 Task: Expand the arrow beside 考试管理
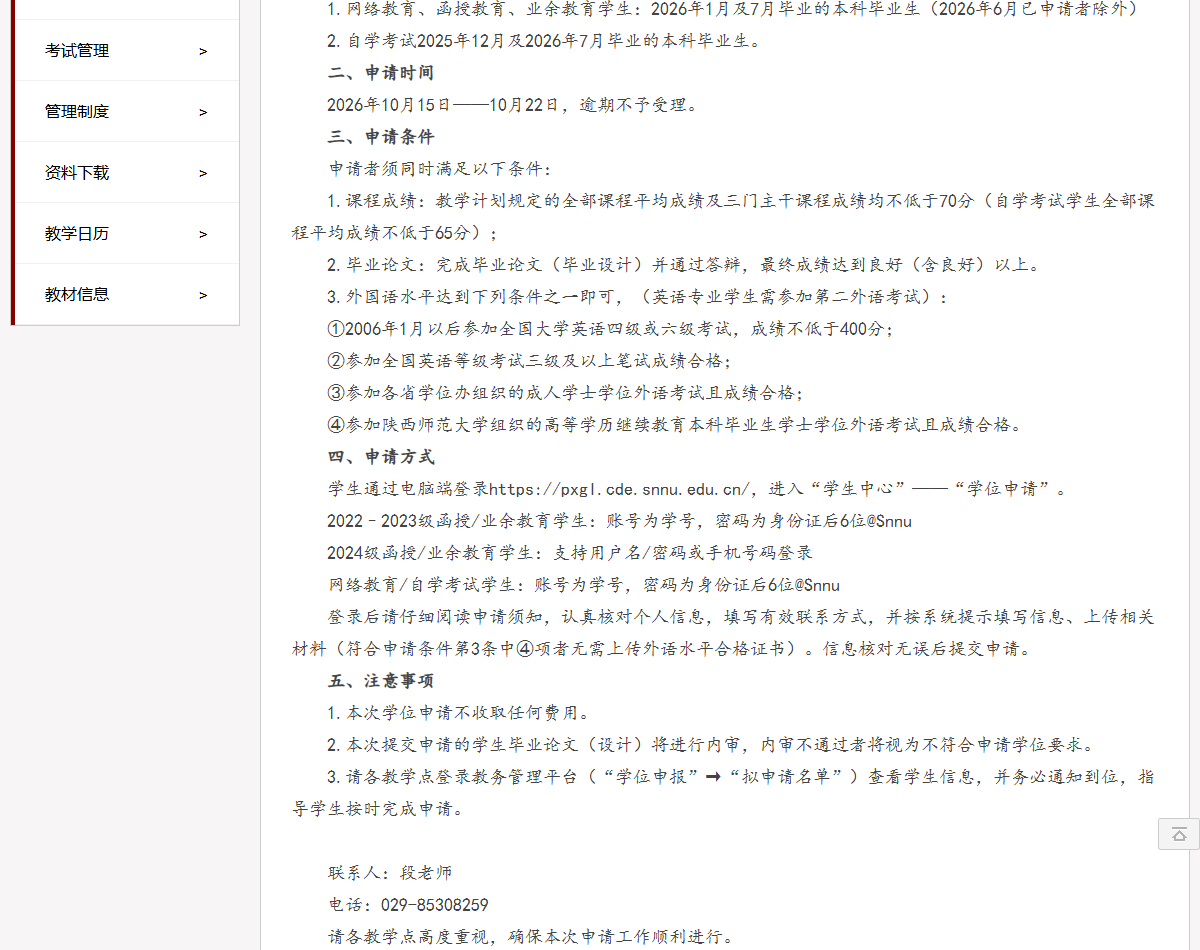pyautogui.click(x=203, y=51)
